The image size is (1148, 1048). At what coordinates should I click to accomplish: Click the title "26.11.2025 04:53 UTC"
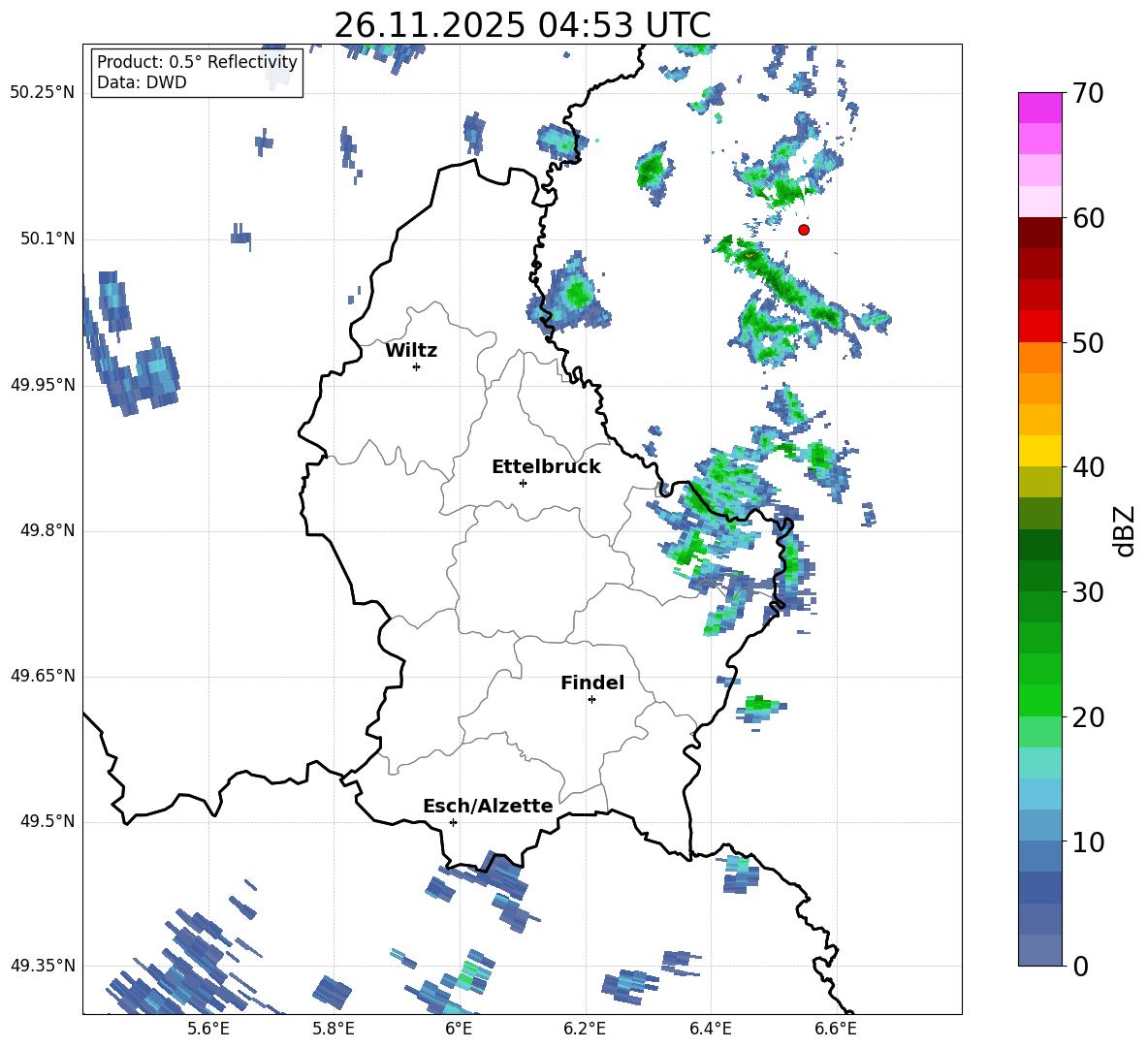[x=522, y=25]
